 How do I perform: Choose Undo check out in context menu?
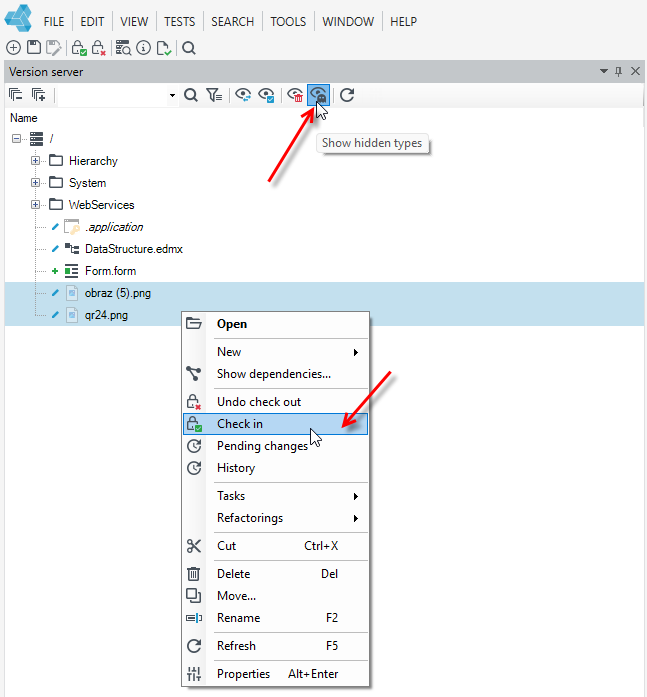tap(276, 402)
